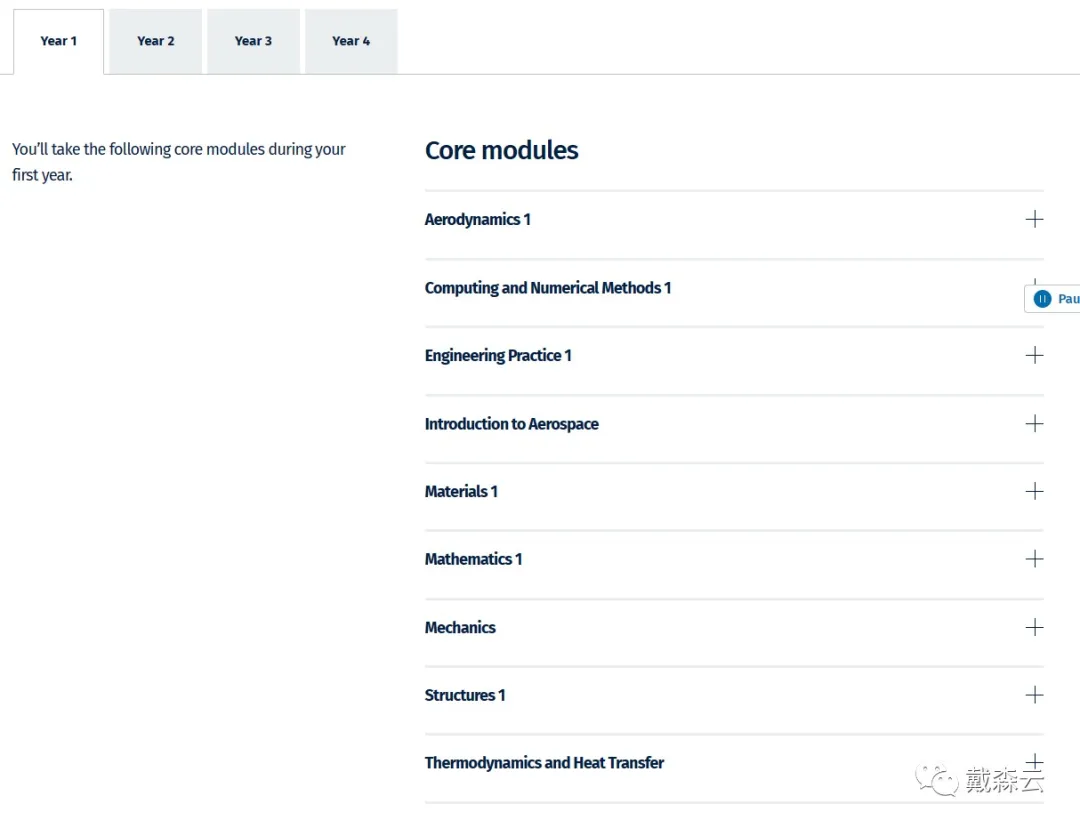Click the plus icon for Materials 1
Screen dimensions: 1080x828
[1034, 491]
